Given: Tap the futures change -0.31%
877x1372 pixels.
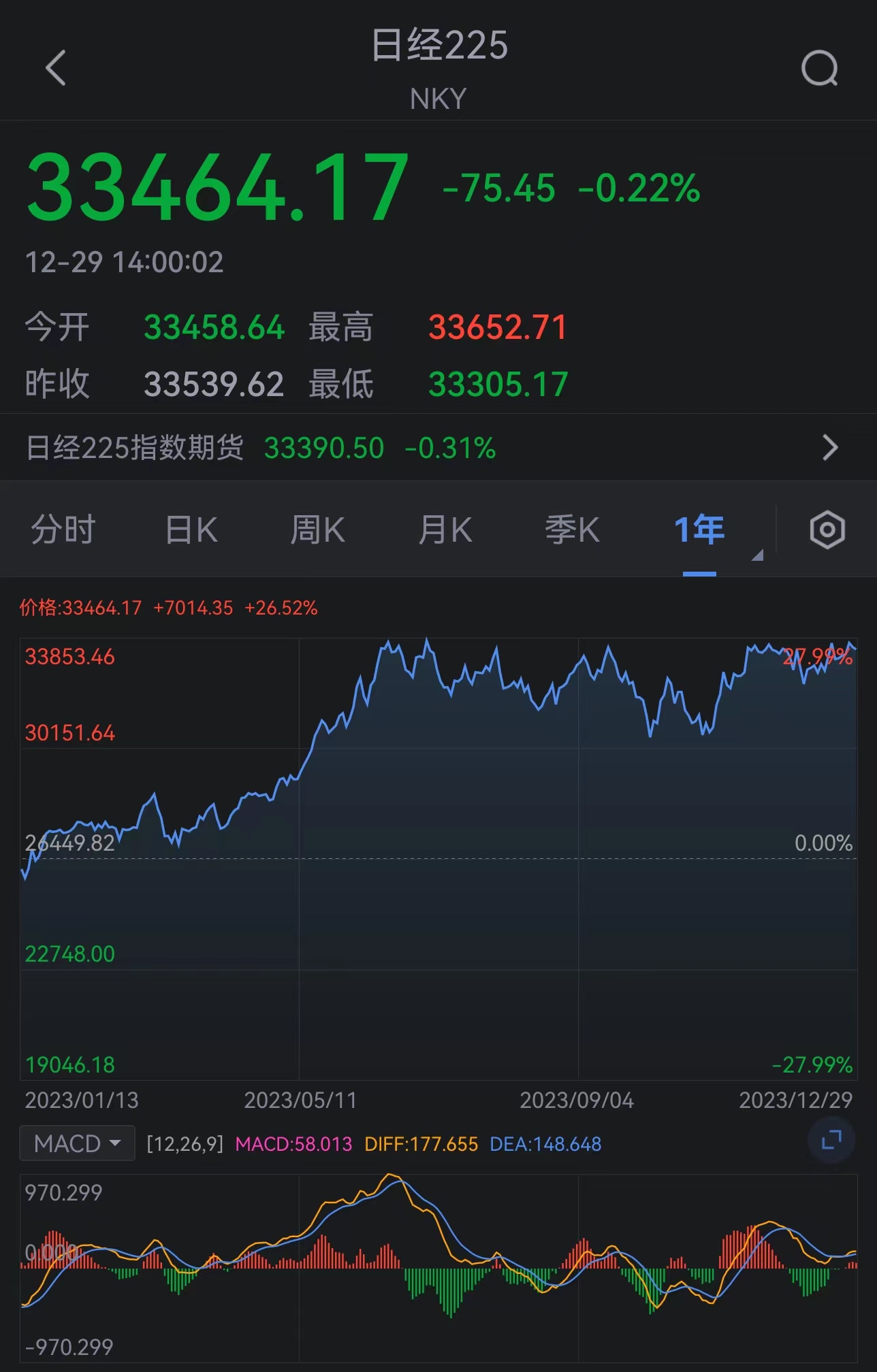Looking at the screenshot, I should click(x=450, y=448).
